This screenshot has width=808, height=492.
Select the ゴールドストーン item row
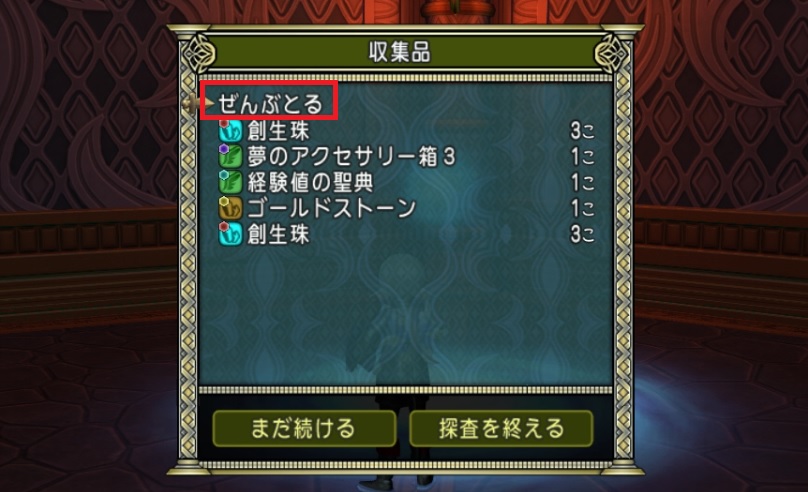pos(407,208)
